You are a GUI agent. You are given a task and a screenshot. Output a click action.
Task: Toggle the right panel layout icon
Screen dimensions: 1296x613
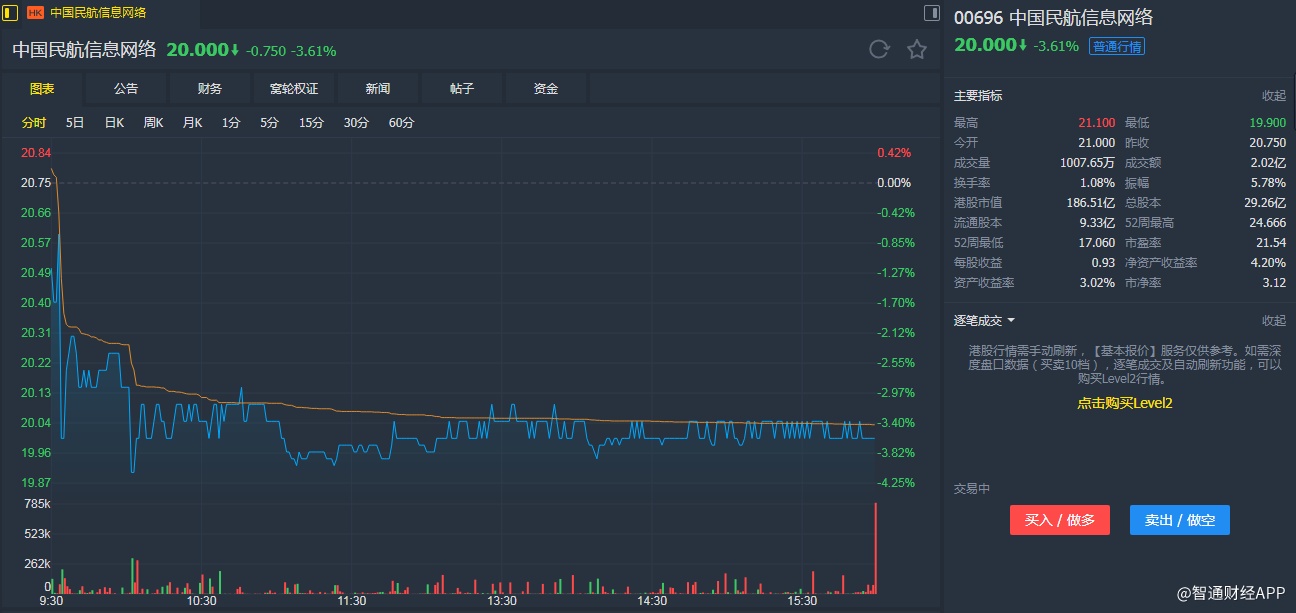point(932,13)
